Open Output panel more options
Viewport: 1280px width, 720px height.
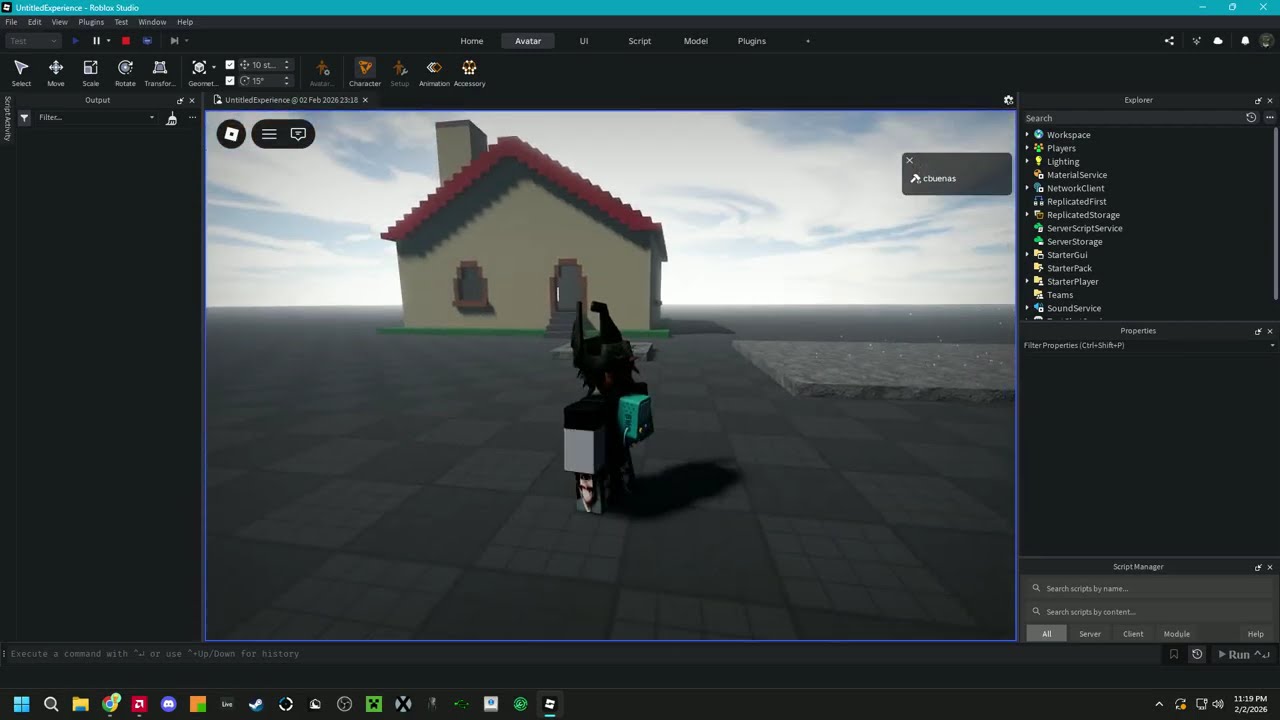coord(192,118)
